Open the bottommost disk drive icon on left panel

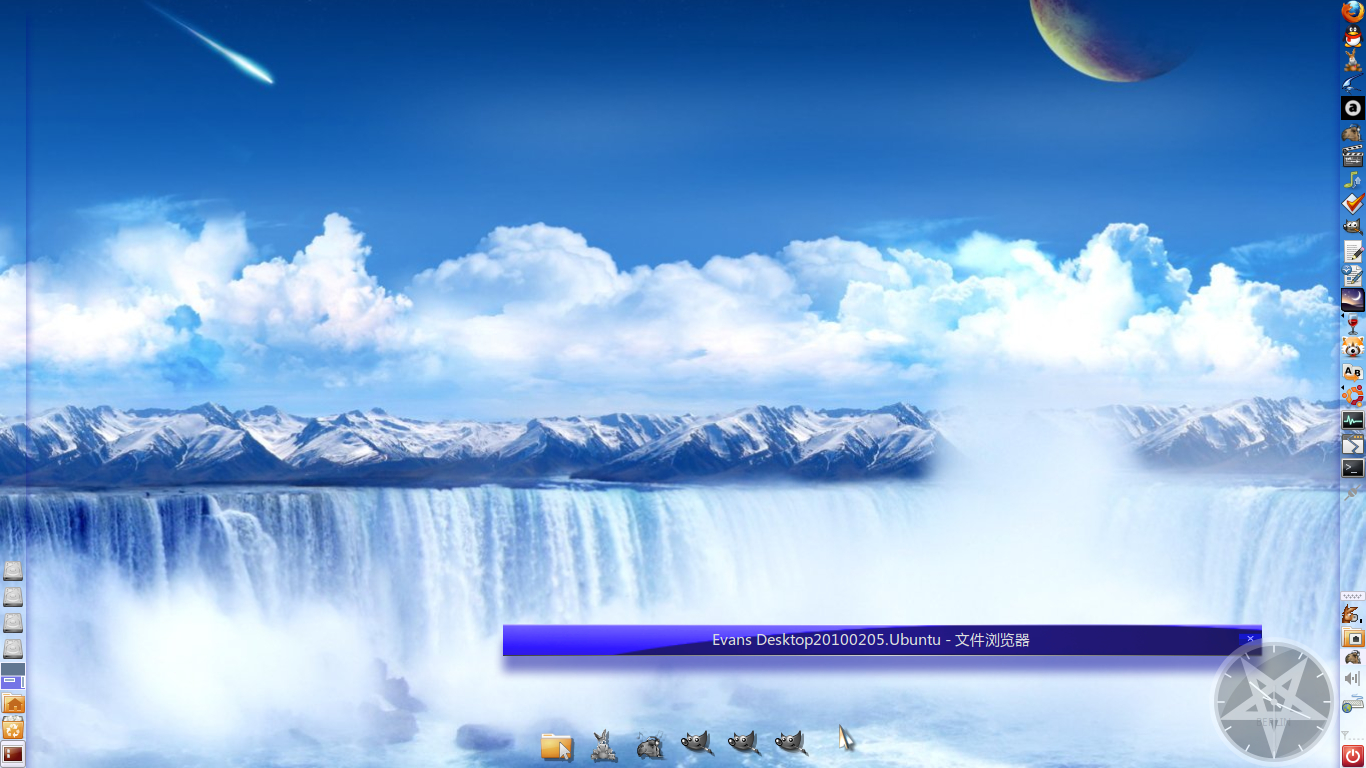coord(13,649)
